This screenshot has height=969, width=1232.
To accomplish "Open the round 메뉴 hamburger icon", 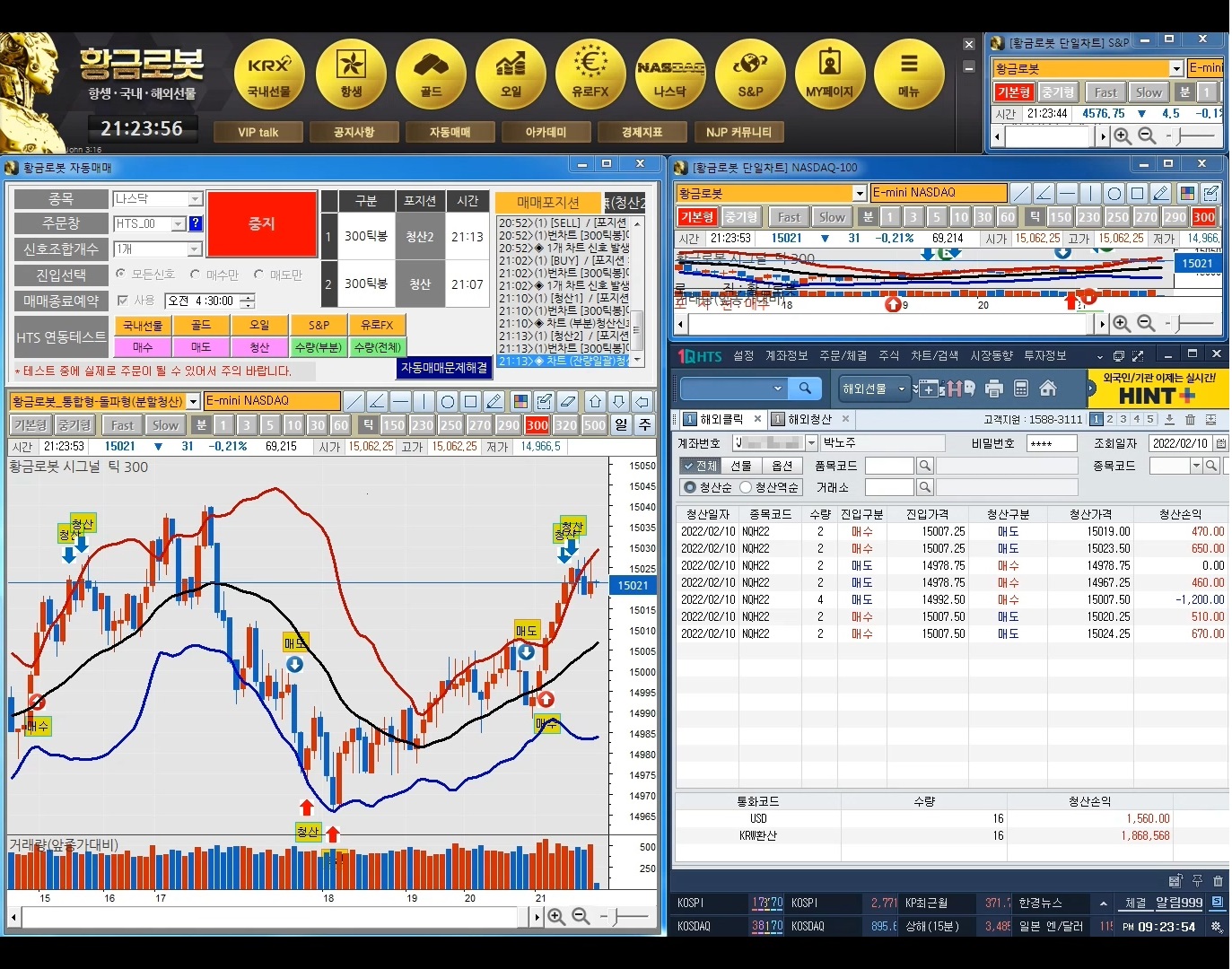I will pyautogui.click(x=909, y=74).
